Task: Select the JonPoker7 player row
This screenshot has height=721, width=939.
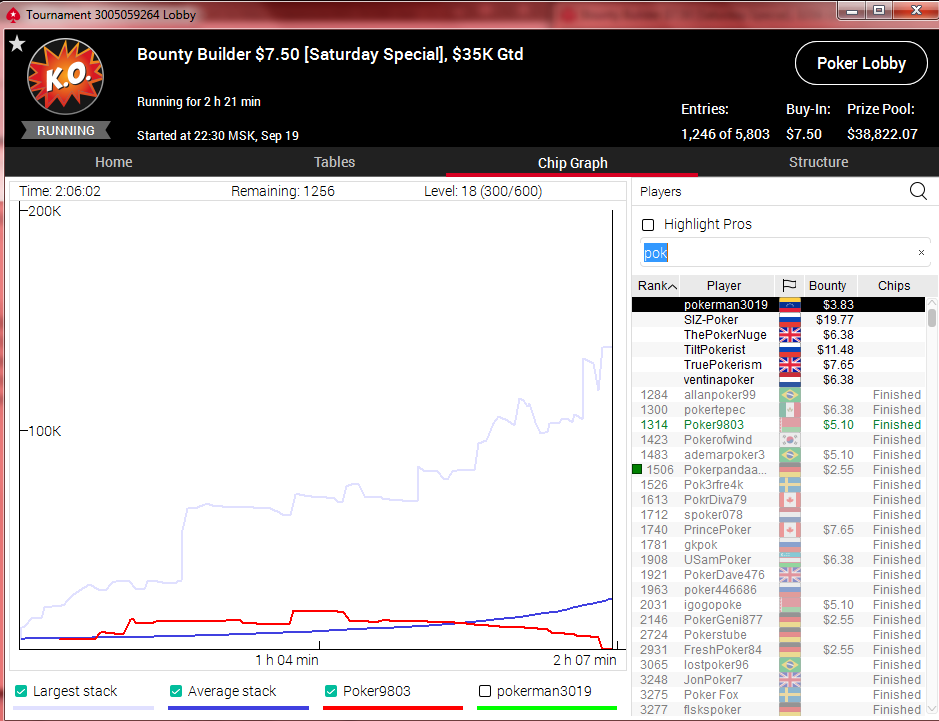Action: click(778, 680)
